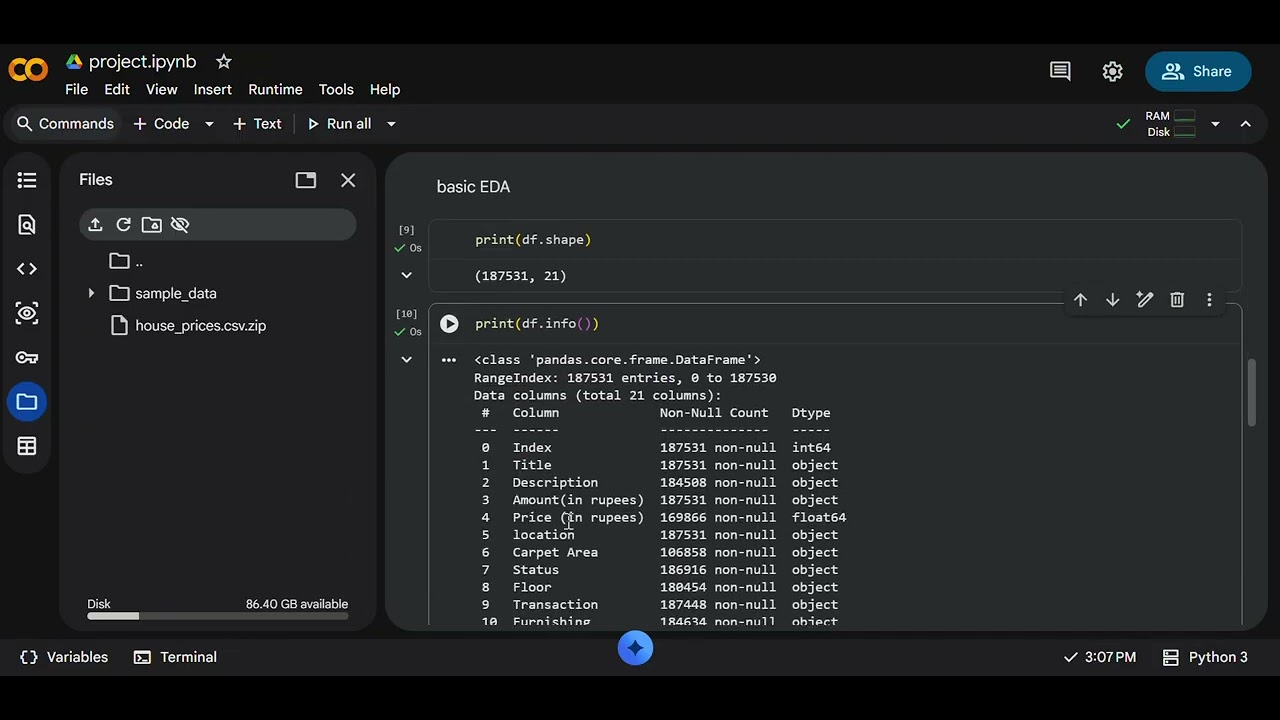This screenshot has height=720, width=1280.
Task: Open the Run all dropdown arrow
Action: point(391,124)
